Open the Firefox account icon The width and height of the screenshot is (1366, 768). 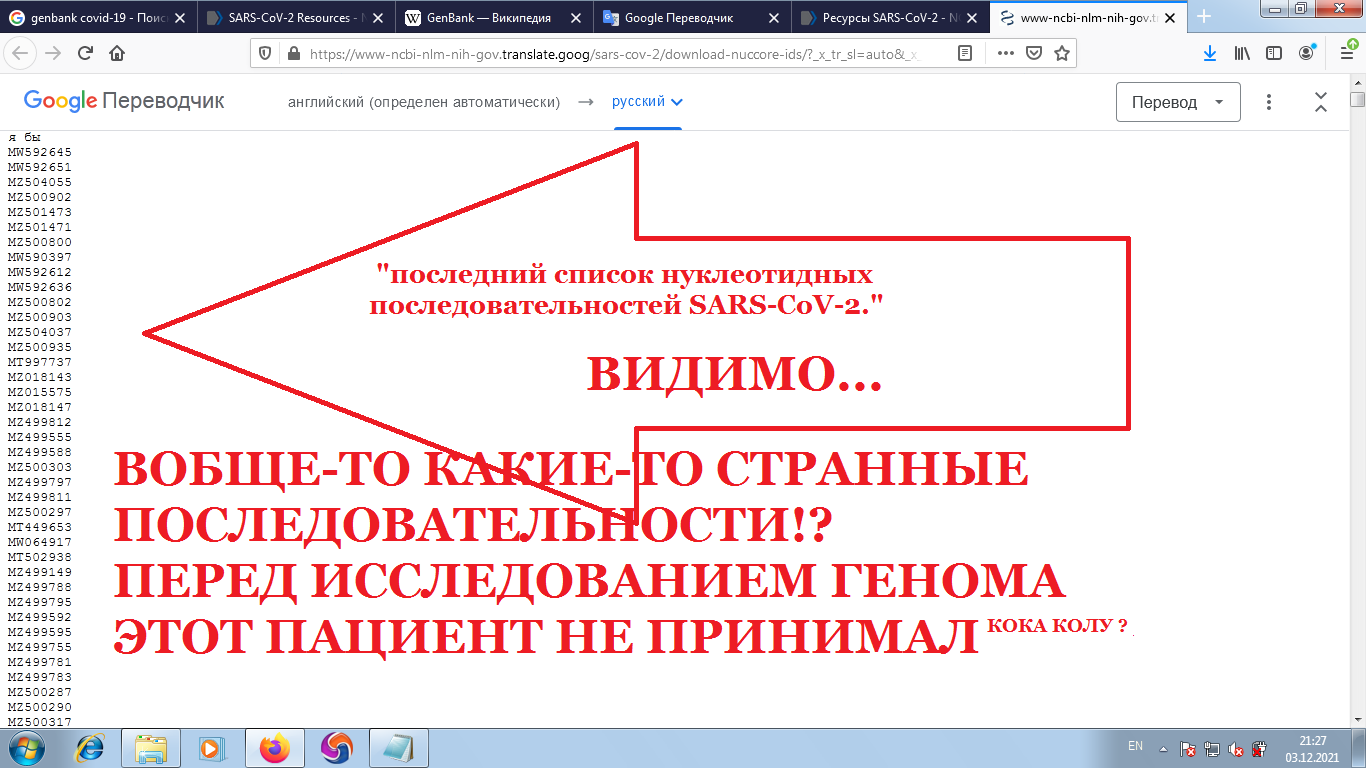coord(1305,53)
